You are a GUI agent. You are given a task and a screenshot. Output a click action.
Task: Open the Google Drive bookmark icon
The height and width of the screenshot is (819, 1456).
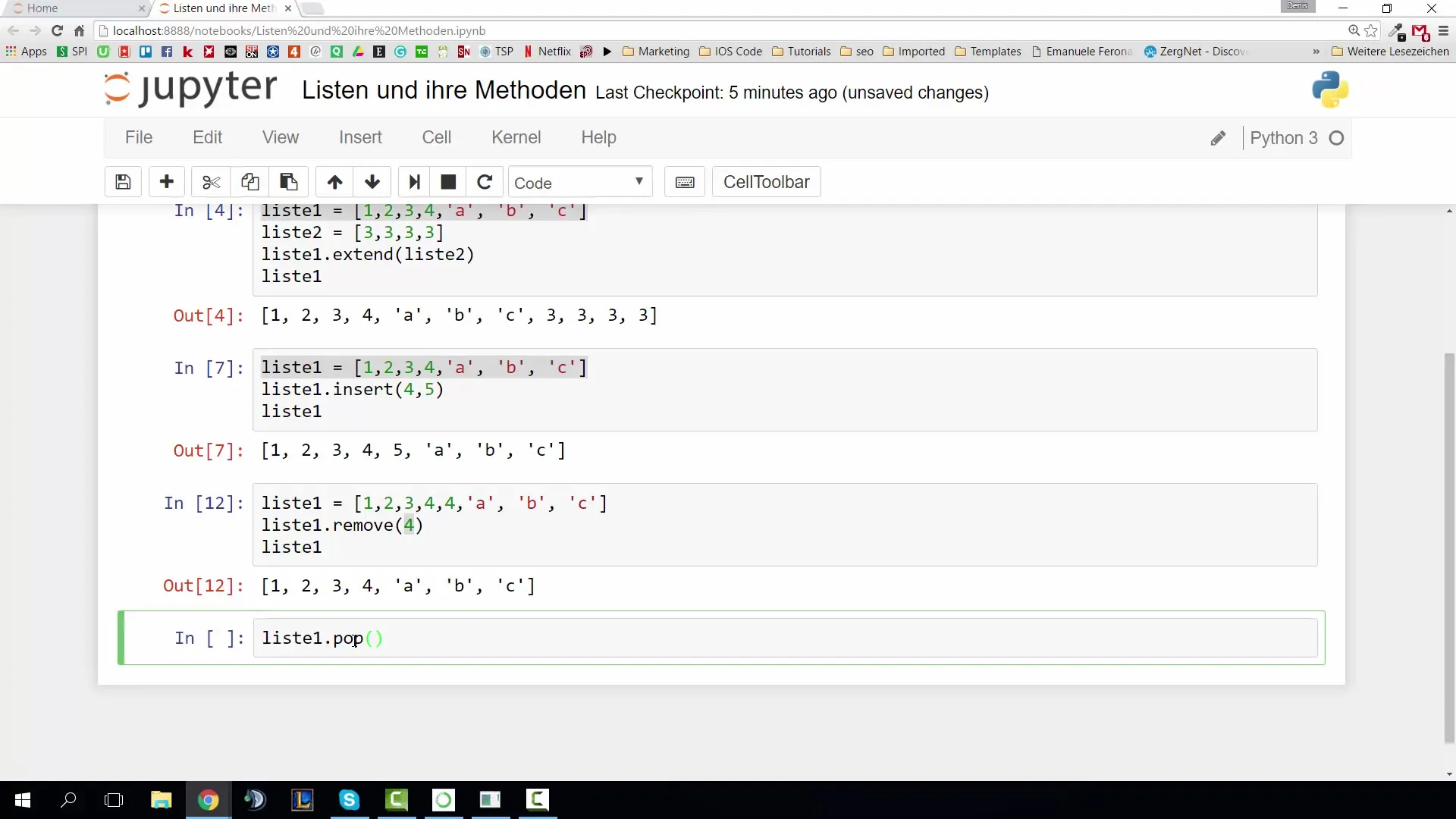[358, 52]
